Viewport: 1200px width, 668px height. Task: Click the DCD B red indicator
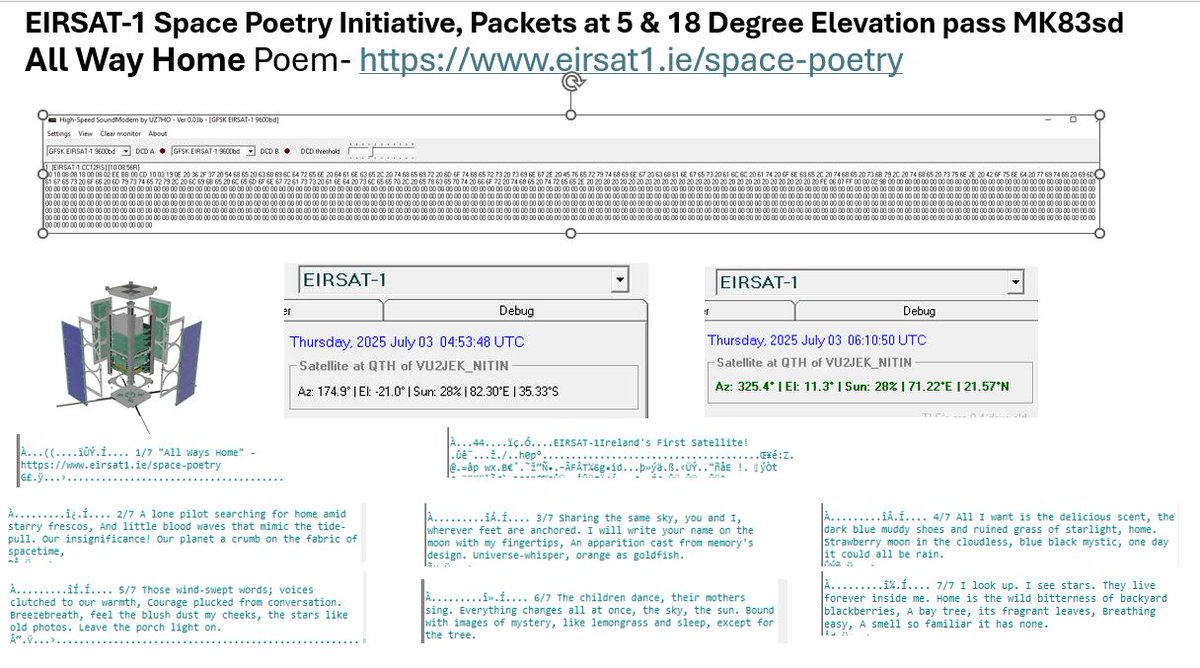click(287, 151)
